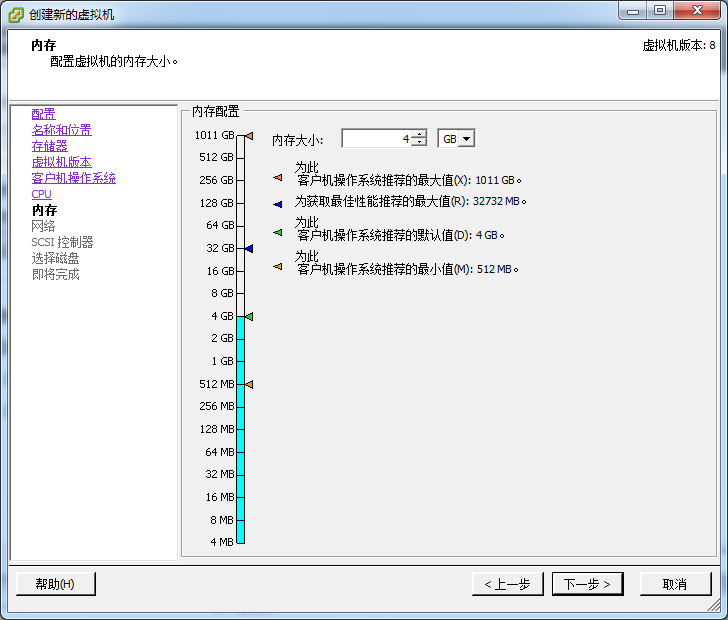Image resolution: width=728 pixels, height=620 pixels.
Task: Open the 名称和位置 step link
Action: click(x=61, y=130)
